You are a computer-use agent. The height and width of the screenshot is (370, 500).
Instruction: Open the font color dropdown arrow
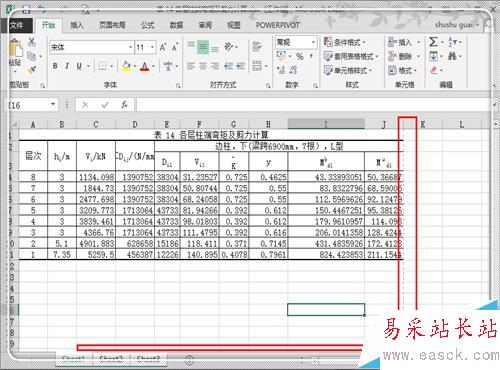point(153,66)
